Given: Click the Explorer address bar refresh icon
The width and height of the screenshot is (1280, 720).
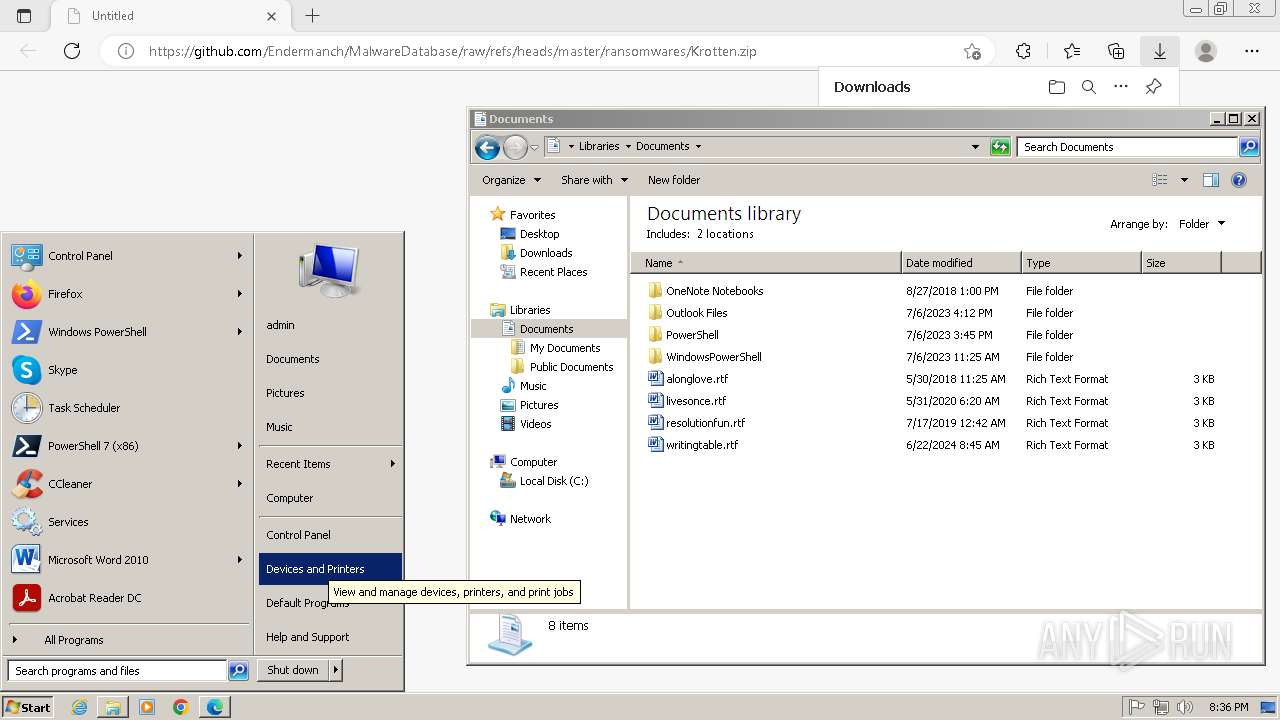Looking at the screenshot, I should 1000,147.
